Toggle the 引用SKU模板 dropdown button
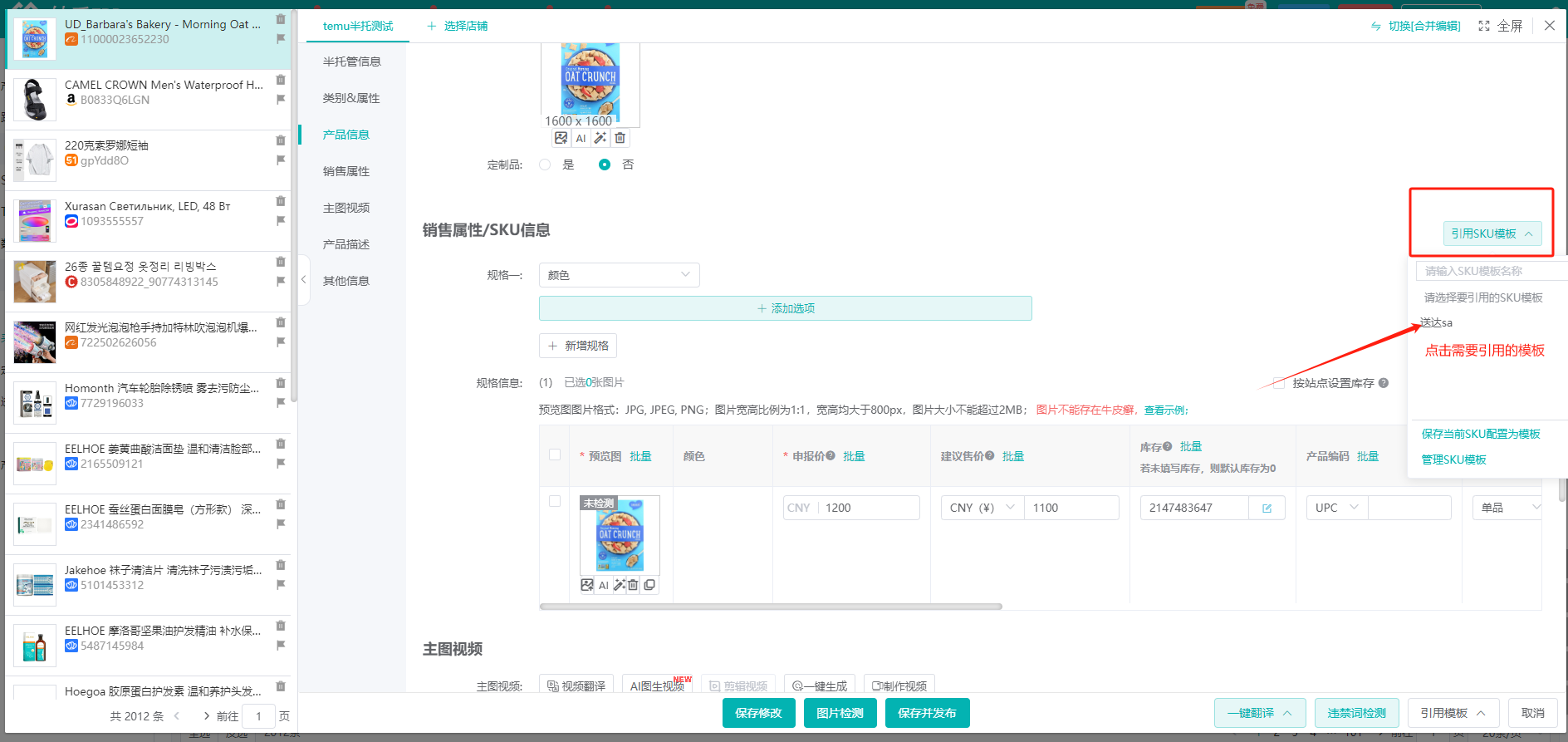Image resolution: width=1568 pixels, height=742 pixels. coord(1492,233)
